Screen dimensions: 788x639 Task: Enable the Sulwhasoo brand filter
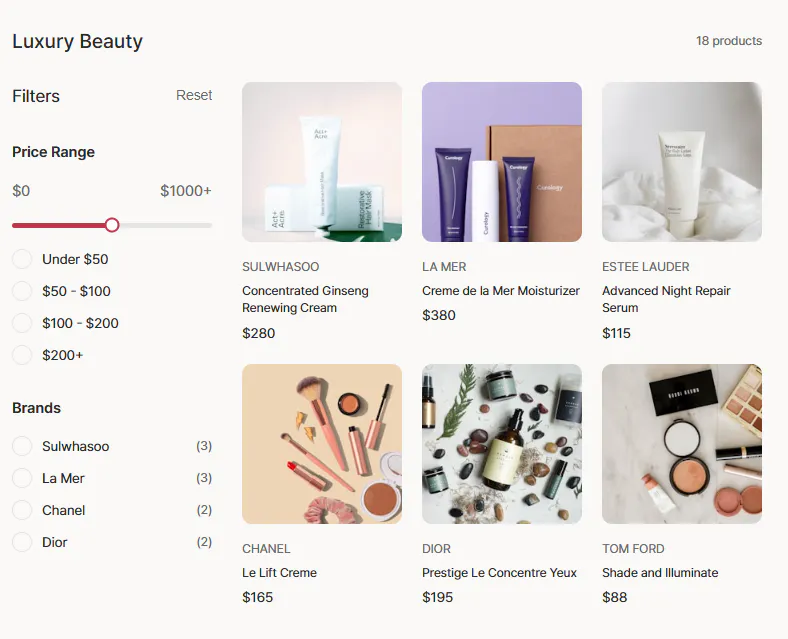tap(22, 446)
